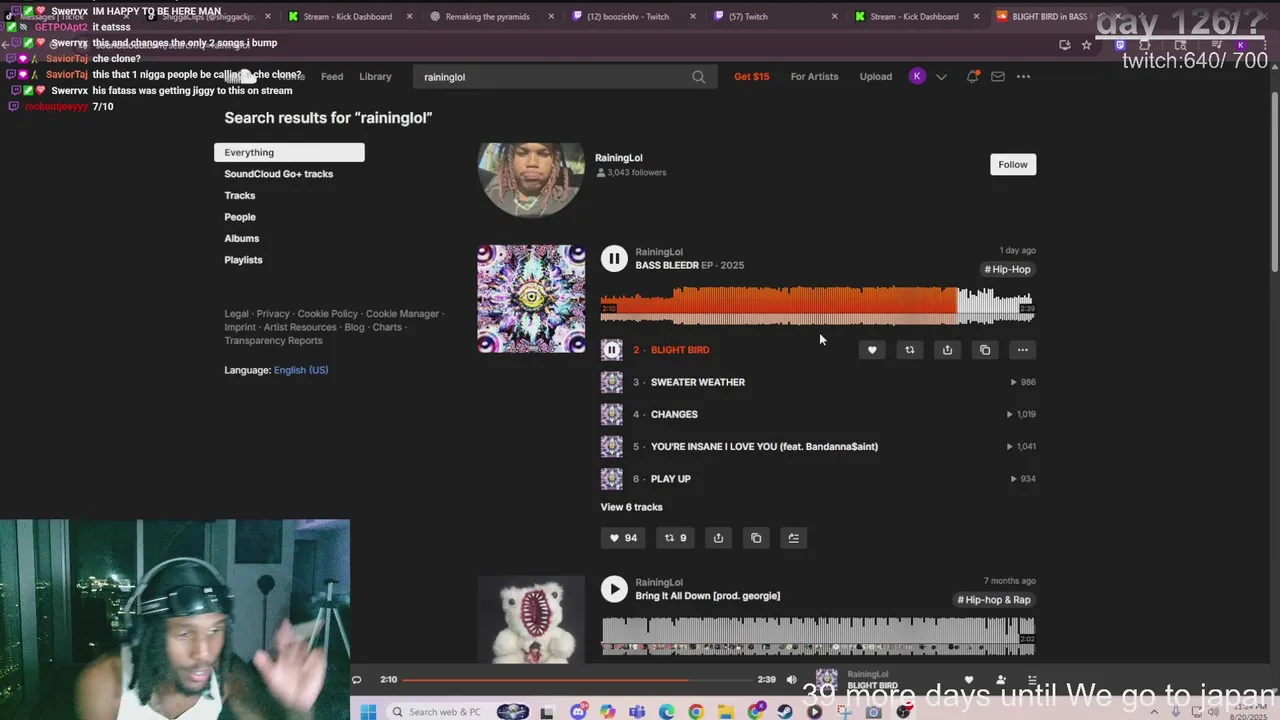Play PLAY UP track

pos(670,479)
